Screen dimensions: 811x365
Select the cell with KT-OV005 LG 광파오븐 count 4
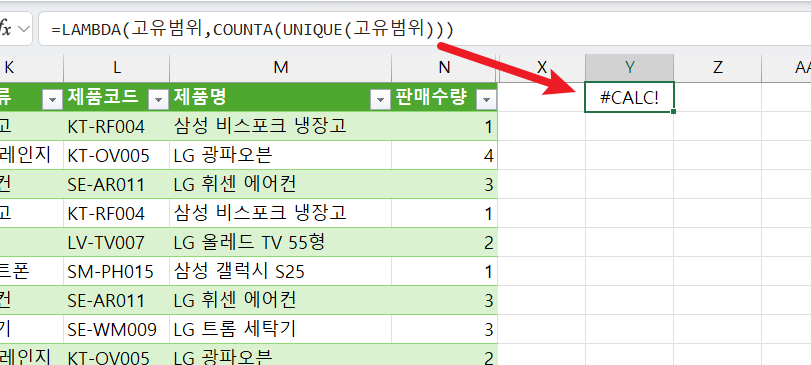[444, 155]
